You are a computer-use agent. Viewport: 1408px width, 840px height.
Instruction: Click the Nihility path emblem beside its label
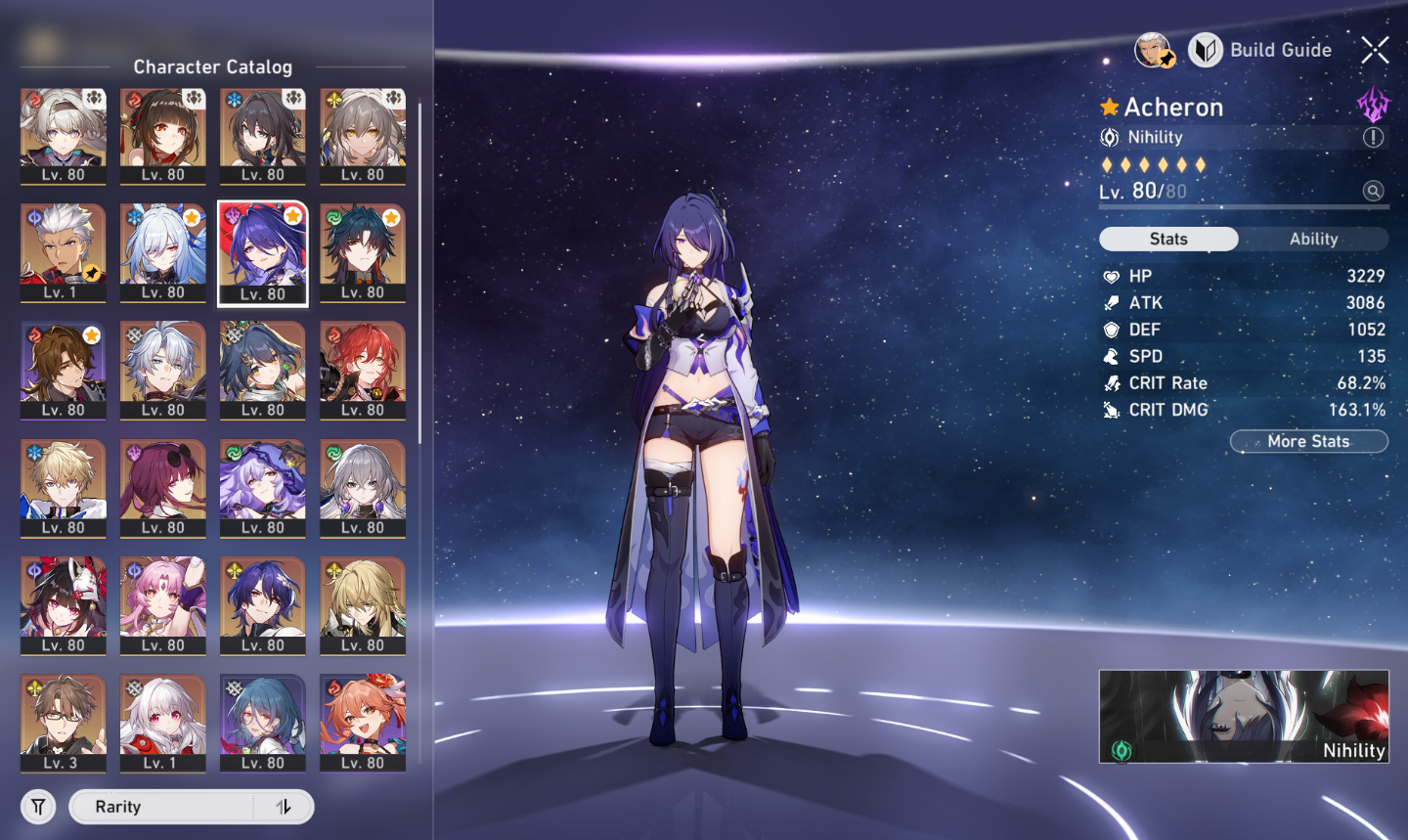click(x=1110, y=138)
